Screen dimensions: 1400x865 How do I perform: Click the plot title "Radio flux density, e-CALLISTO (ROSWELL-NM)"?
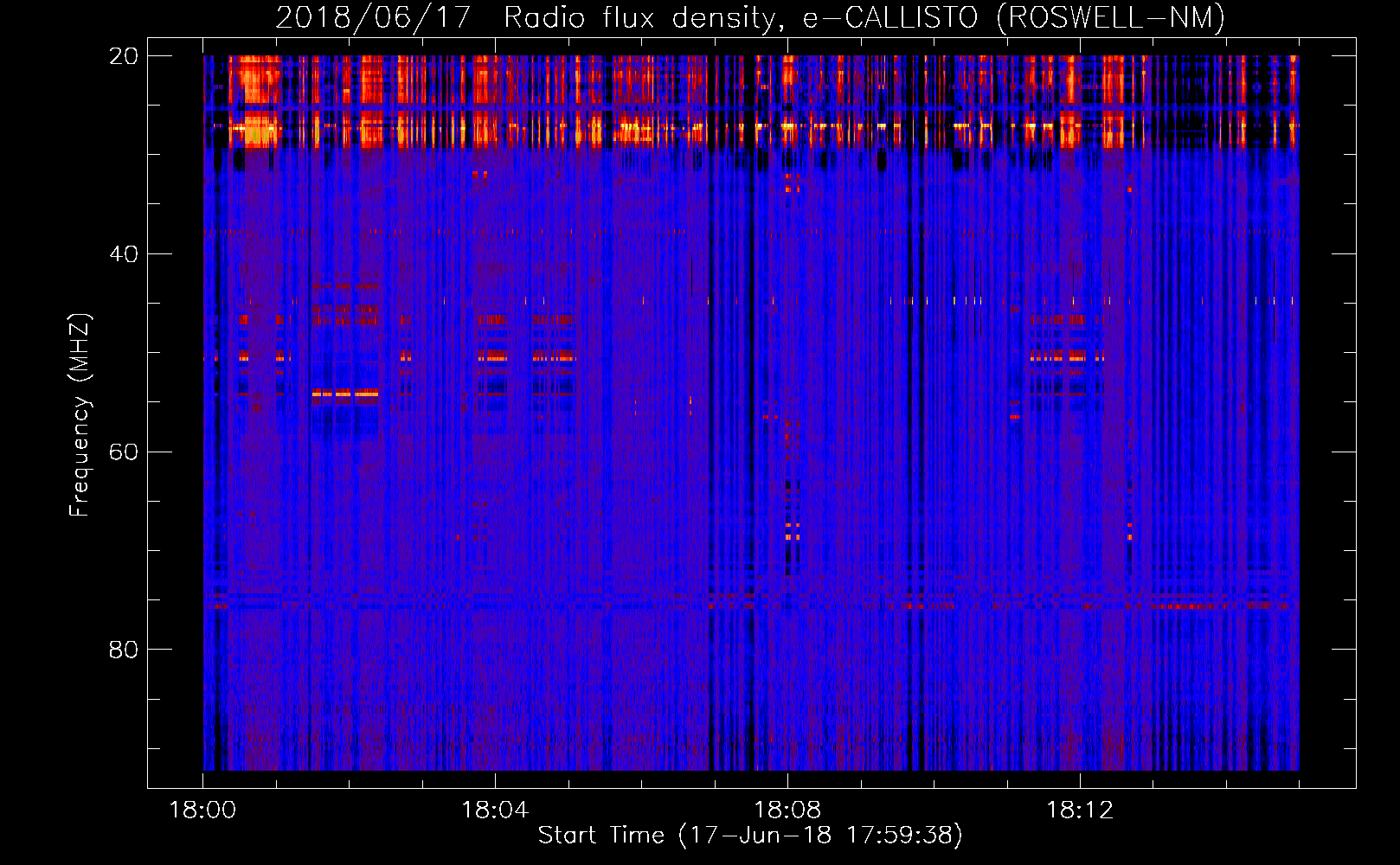pyautogui.click(x=864, y=17)
